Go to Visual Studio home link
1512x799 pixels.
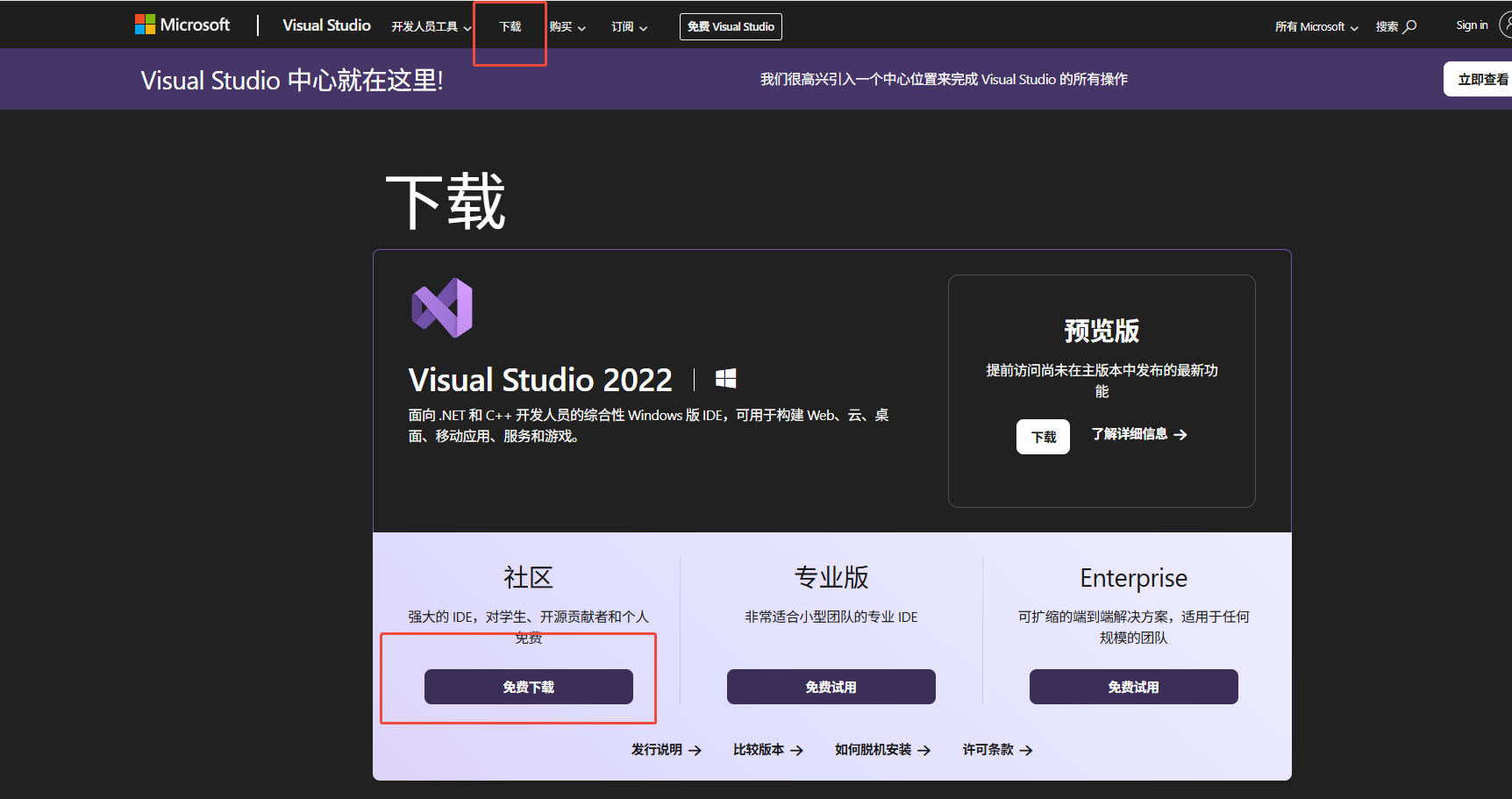pos(326,25)
